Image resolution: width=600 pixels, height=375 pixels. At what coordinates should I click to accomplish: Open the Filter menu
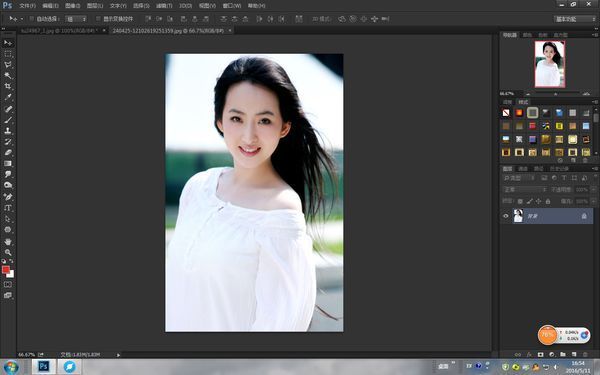pos(164,6)
